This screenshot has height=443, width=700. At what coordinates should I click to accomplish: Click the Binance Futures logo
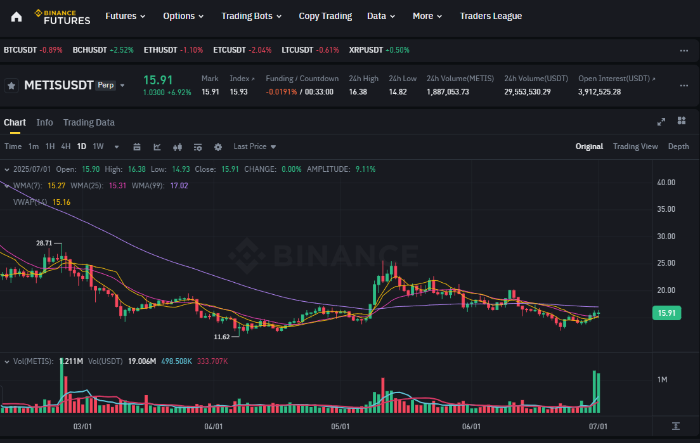pos(62,17)
